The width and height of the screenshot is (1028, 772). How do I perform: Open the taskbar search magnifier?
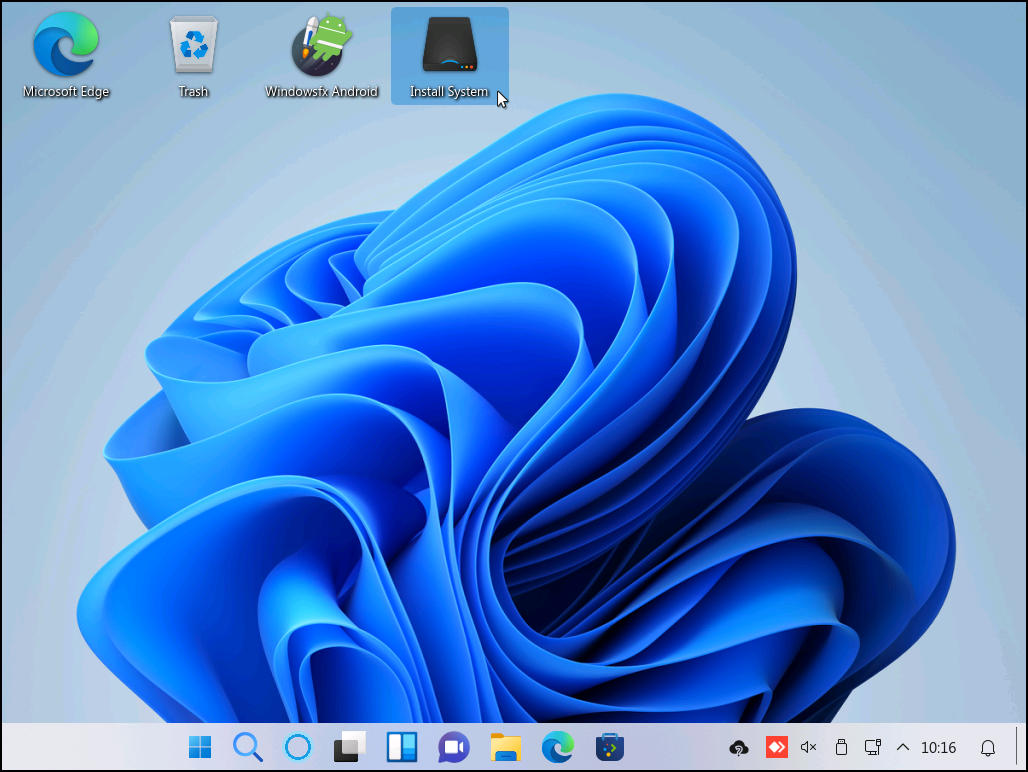point(248,747)
